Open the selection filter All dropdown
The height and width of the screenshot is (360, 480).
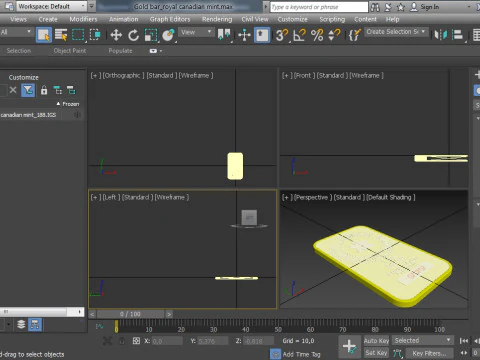coord(16,32)
